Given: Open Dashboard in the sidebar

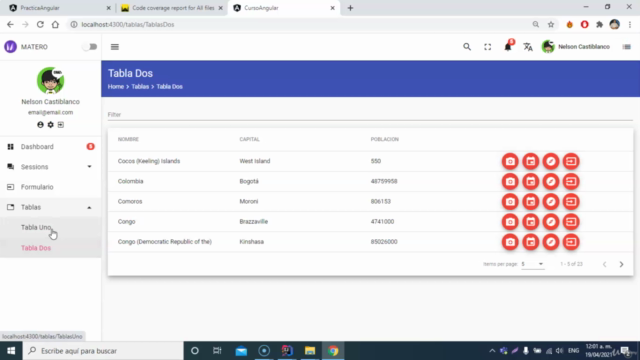Looking at the screenshot, I should (50, 147).
